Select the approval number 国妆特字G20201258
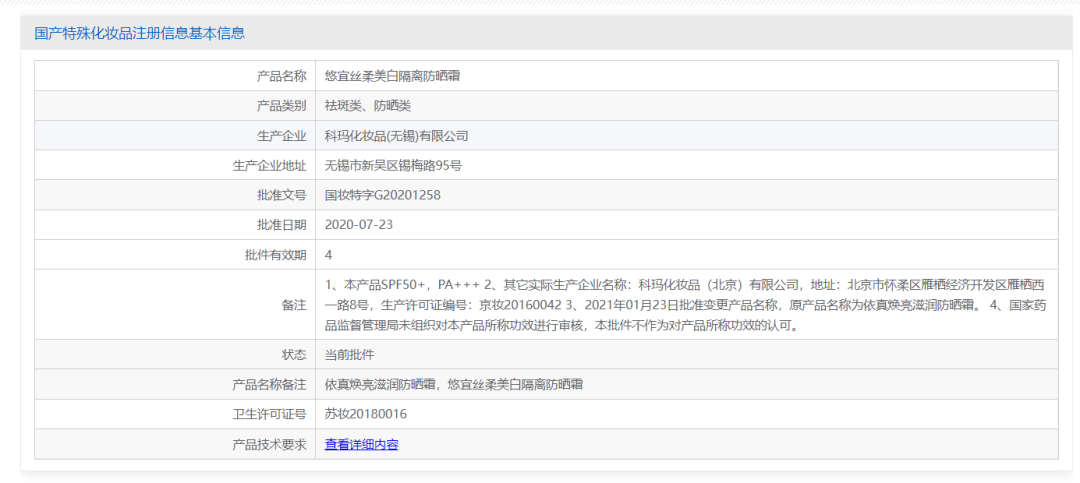The image size is (1080, 483). [x=382, y=195]
